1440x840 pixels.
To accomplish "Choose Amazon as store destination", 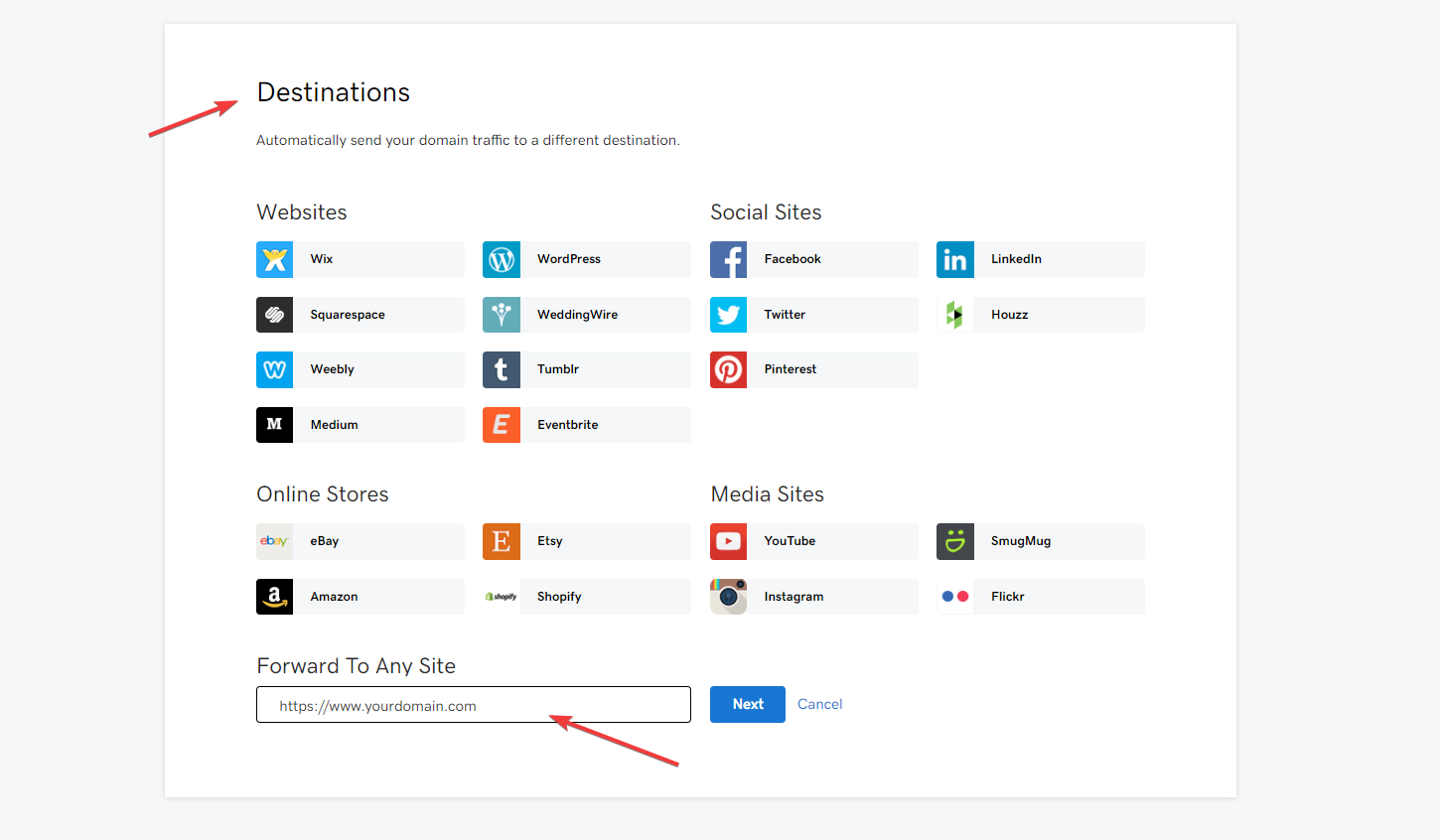I will [360, 597].
